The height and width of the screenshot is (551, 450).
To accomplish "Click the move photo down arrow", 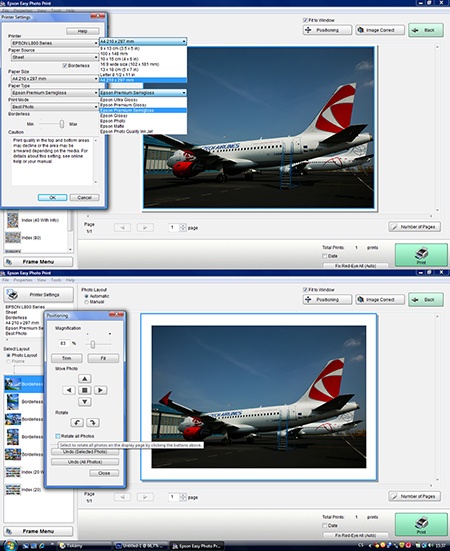I will pyautogui.click(x=85, y=402).
